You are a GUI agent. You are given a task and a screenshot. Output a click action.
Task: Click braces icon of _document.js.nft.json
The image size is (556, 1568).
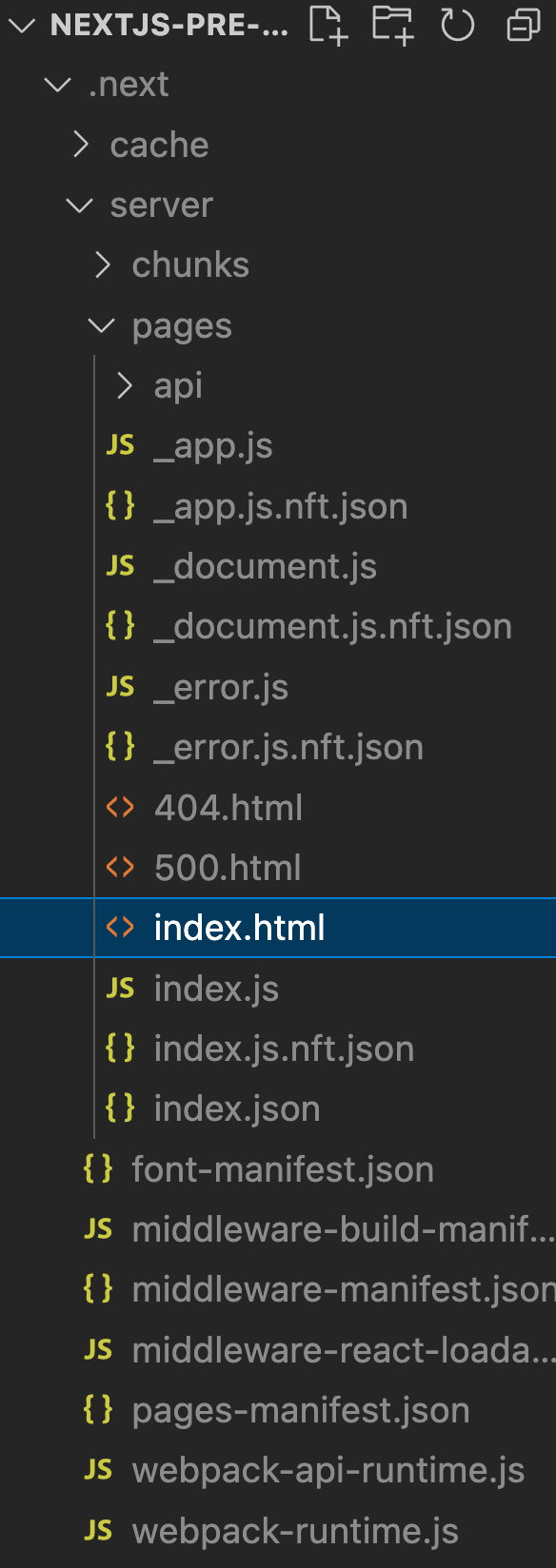pyautogui.click(x=120, y=626)
